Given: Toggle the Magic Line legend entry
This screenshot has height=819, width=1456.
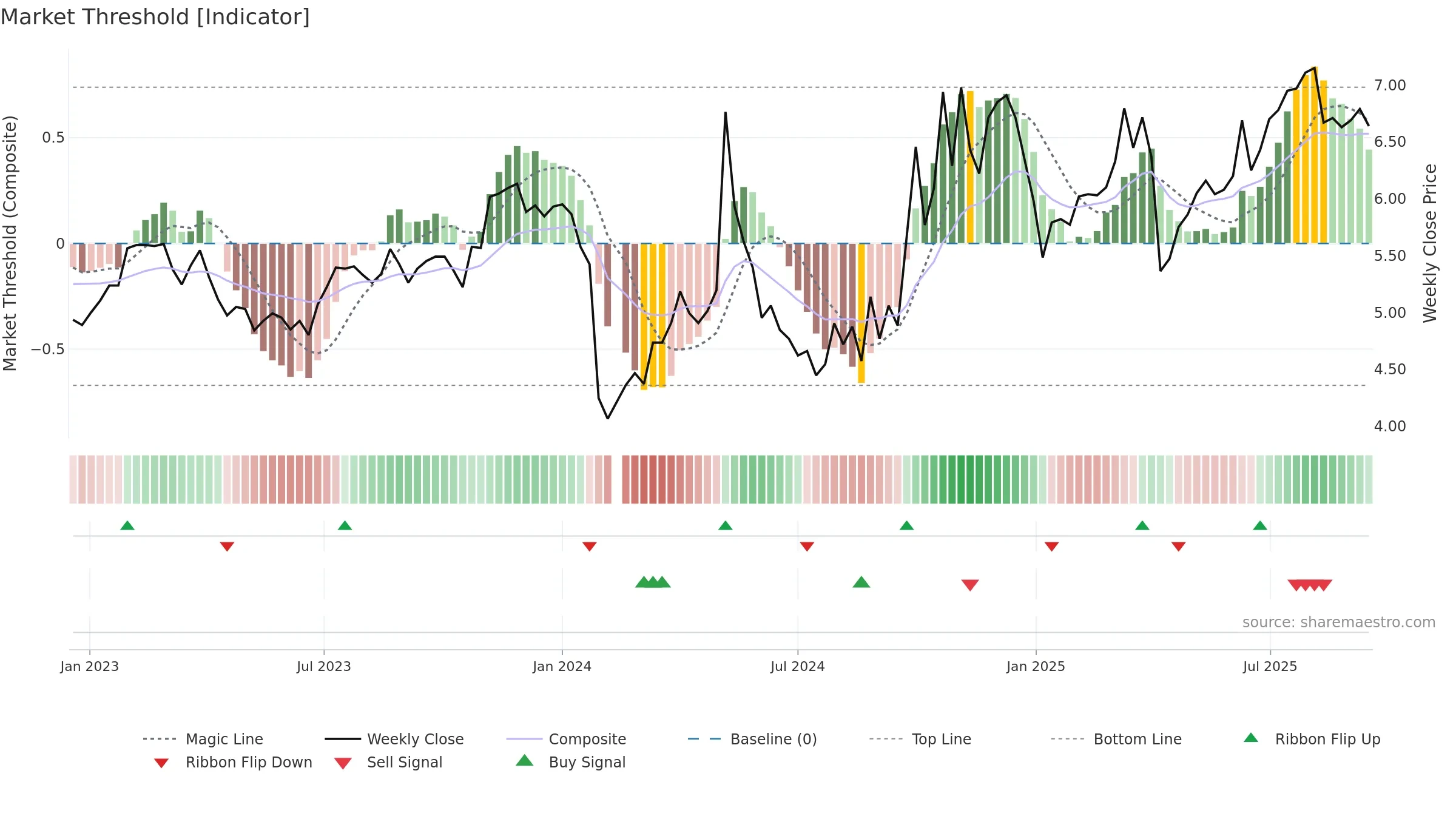Looking at the screenshot, I should [203, 739].
